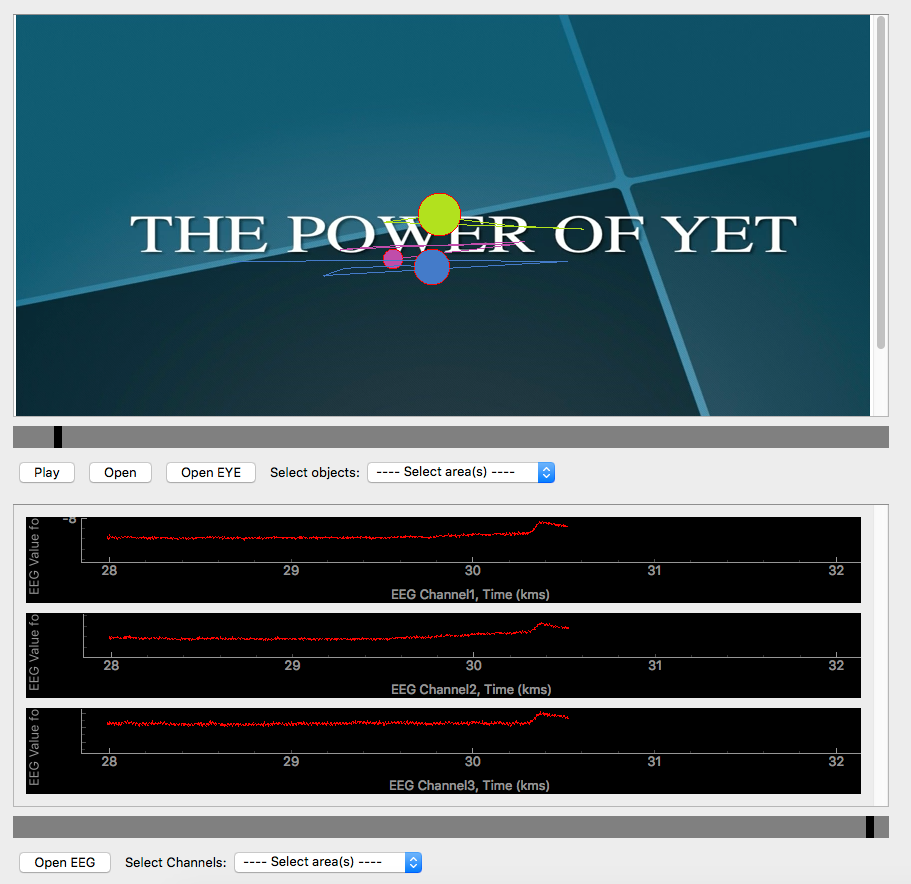
Task: Click the 'EEG Channel2, Time (kms)' label
Action: [471, 689]
